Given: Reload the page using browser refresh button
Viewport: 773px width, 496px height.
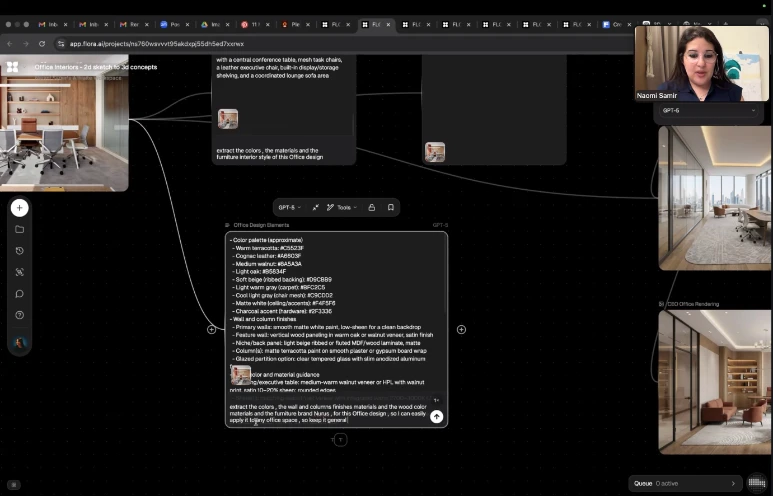Looking at the screenshot, I should point(42,44).
